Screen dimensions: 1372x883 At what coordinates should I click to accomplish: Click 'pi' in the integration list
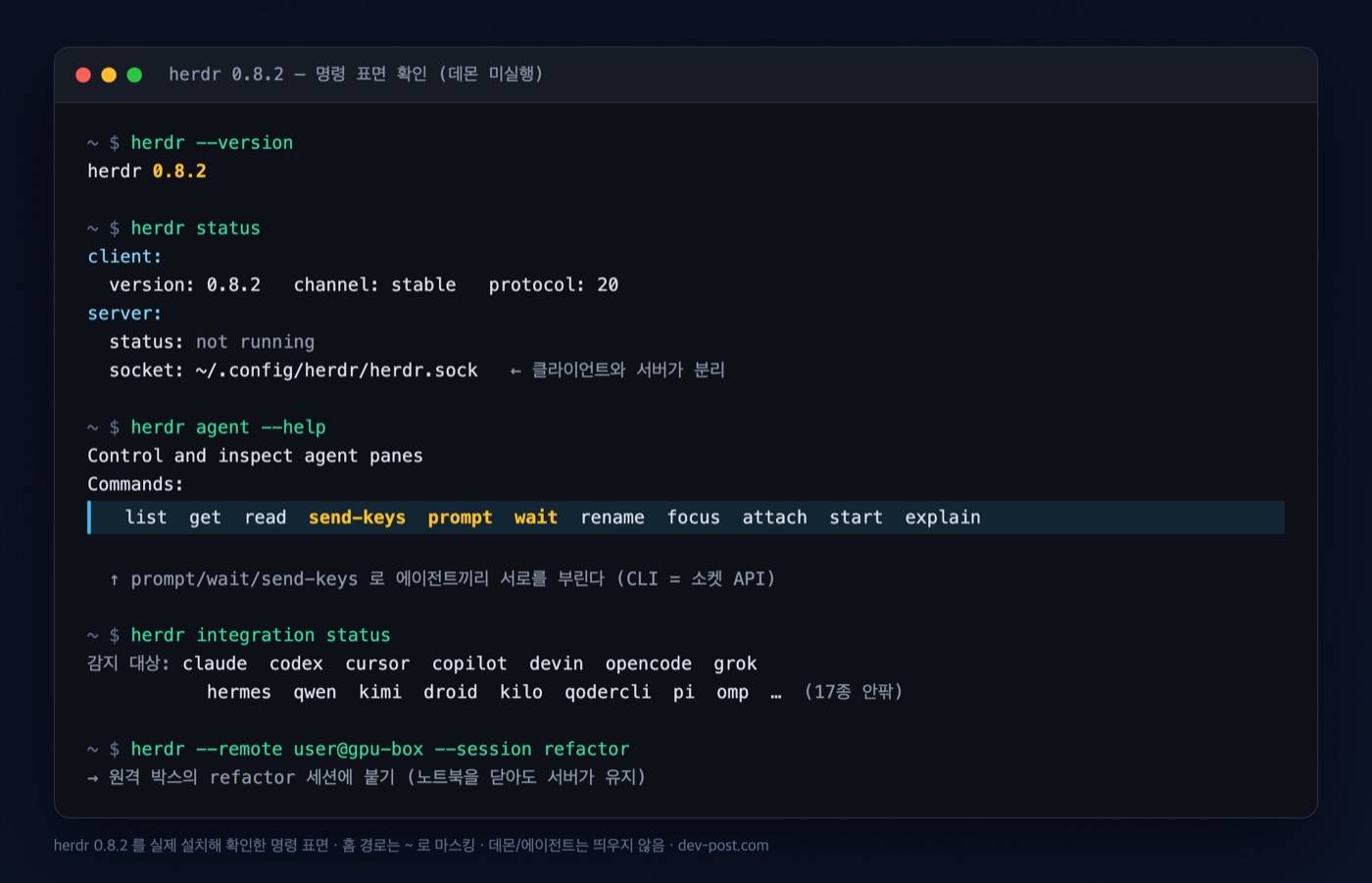pos(684,693)
